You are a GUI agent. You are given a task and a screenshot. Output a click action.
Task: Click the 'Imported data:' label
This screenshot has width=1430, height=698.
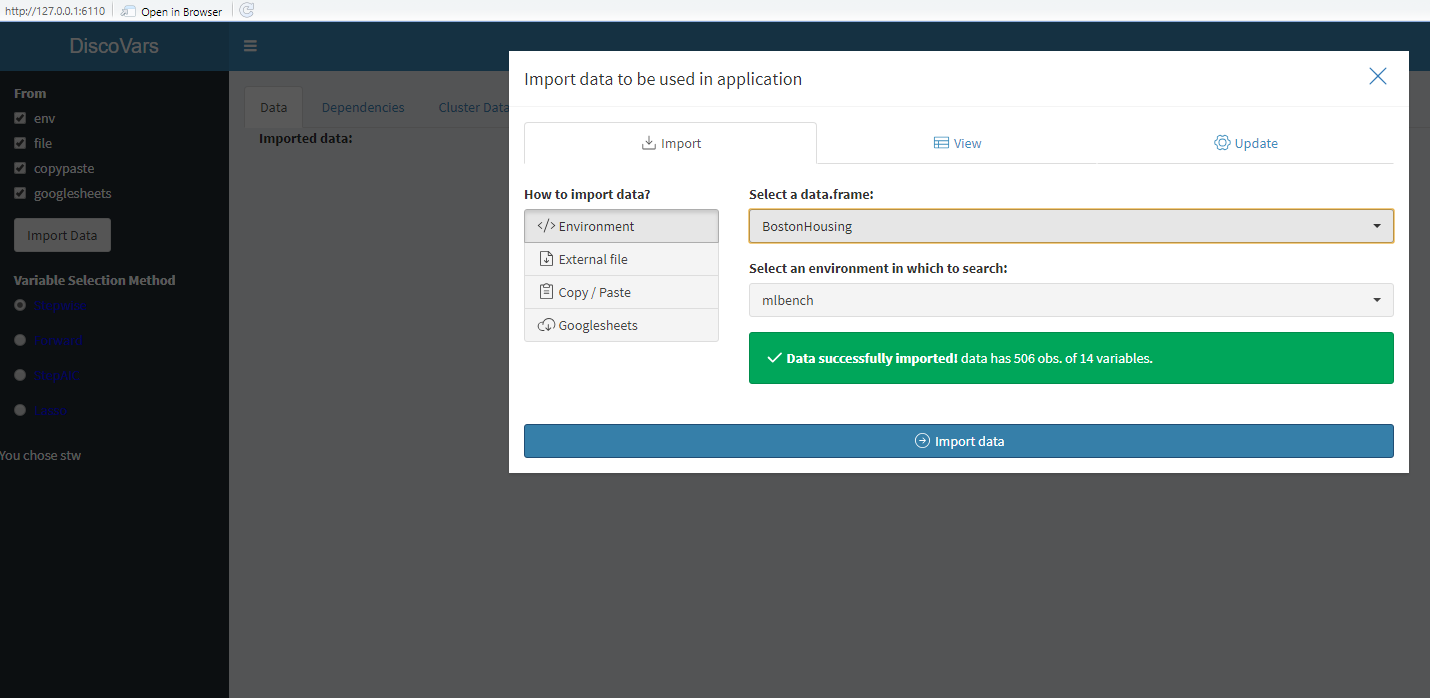click(306, 138)
